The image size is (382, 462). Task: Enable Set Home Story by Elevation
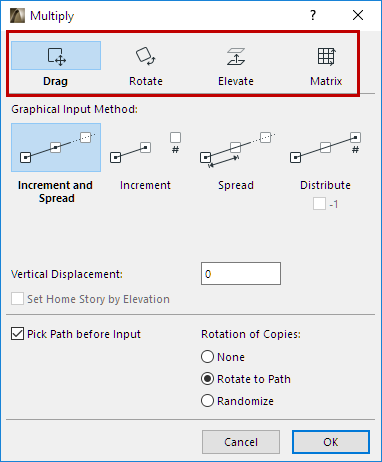click(x=17, y=299)
